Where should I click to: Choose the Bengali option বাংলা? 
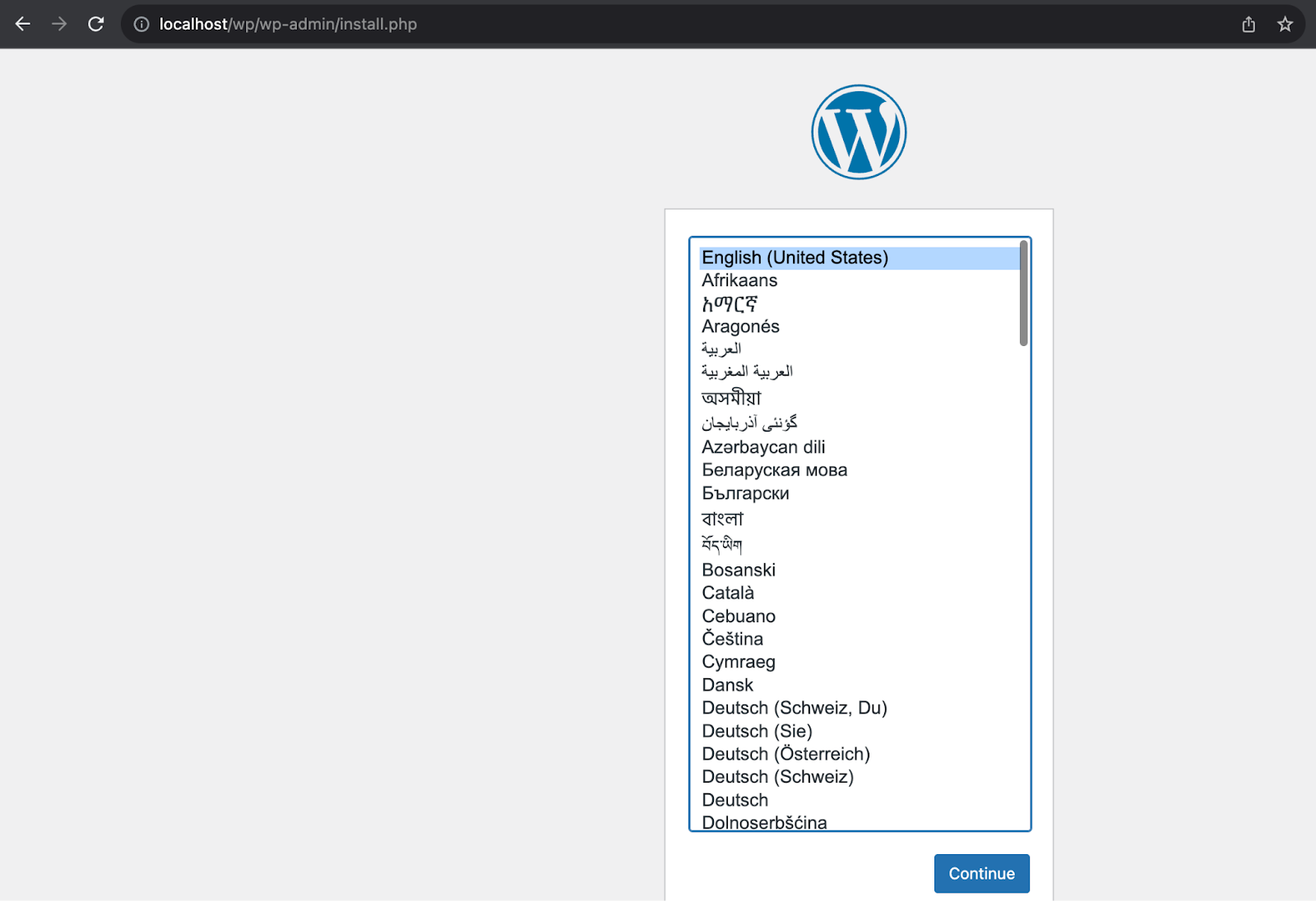pos(860,519)
